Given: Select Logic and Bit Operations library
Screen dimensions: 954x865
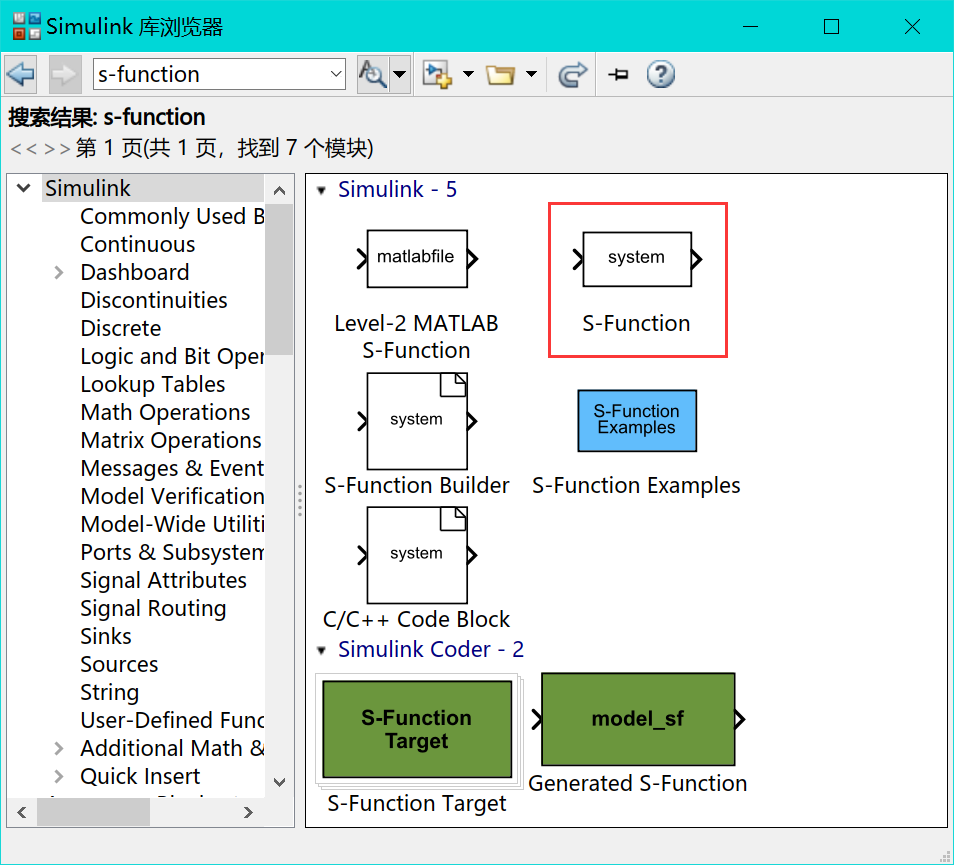Looking at the screenshot, I should point(172,356).
